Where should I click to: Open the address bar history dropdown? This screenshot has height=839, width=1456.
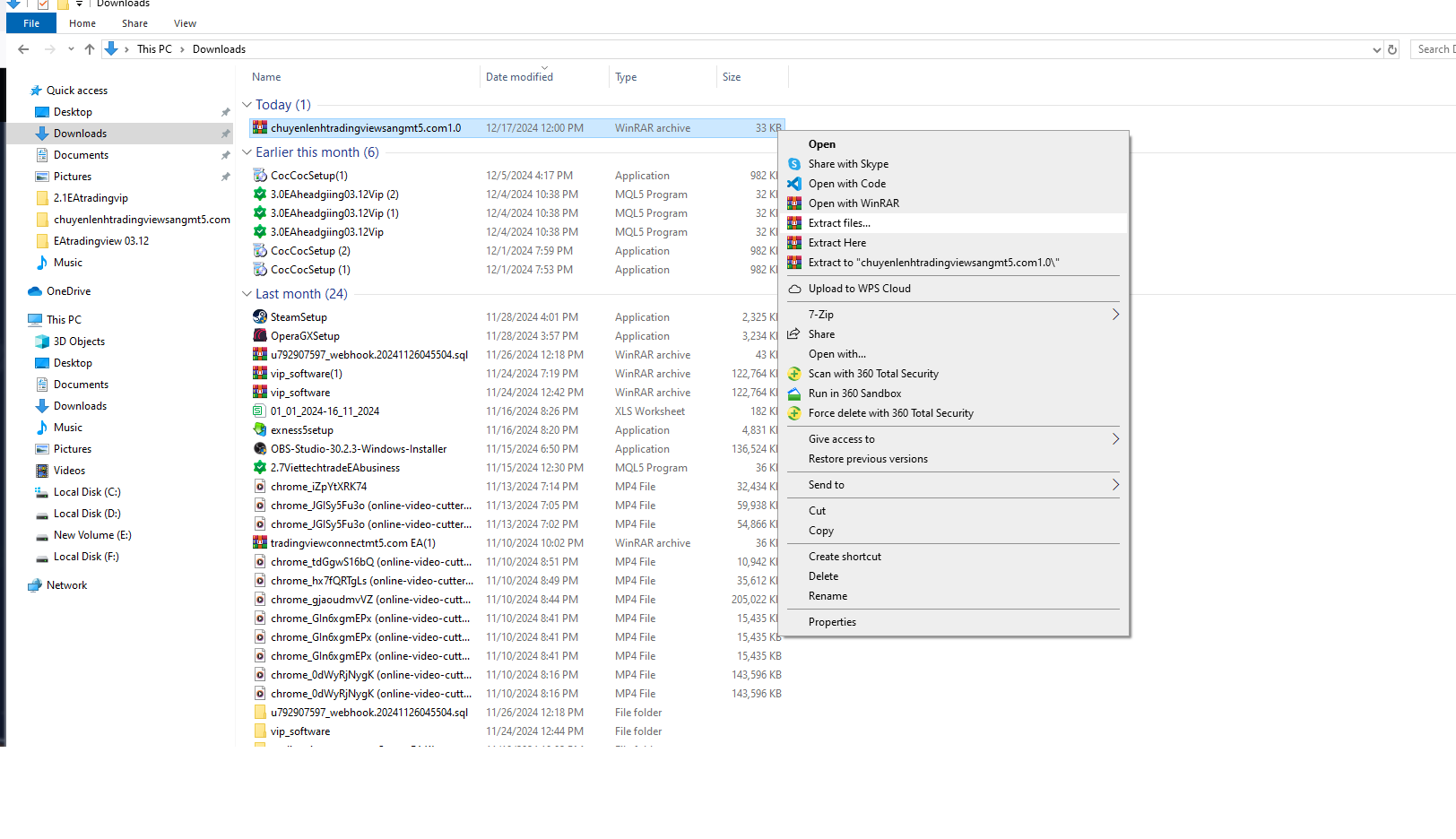pos(1376,49)
